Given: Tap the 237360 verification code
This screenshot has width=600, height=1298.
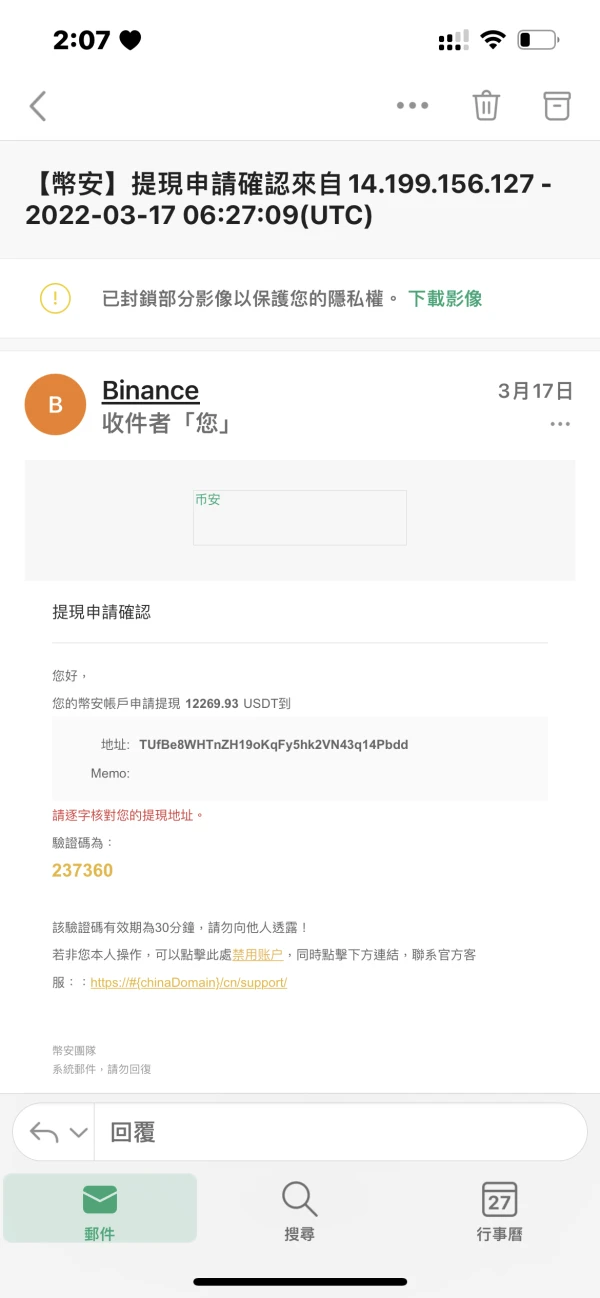Looking at the screenshot, I should click(x=82, y=870).
